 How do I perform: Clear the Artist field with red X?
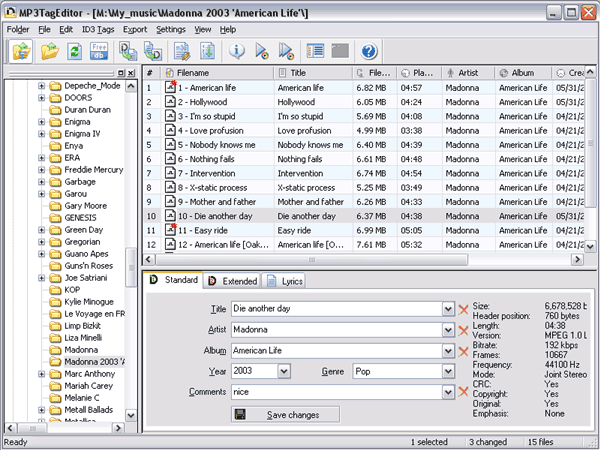tap(463, 330)
